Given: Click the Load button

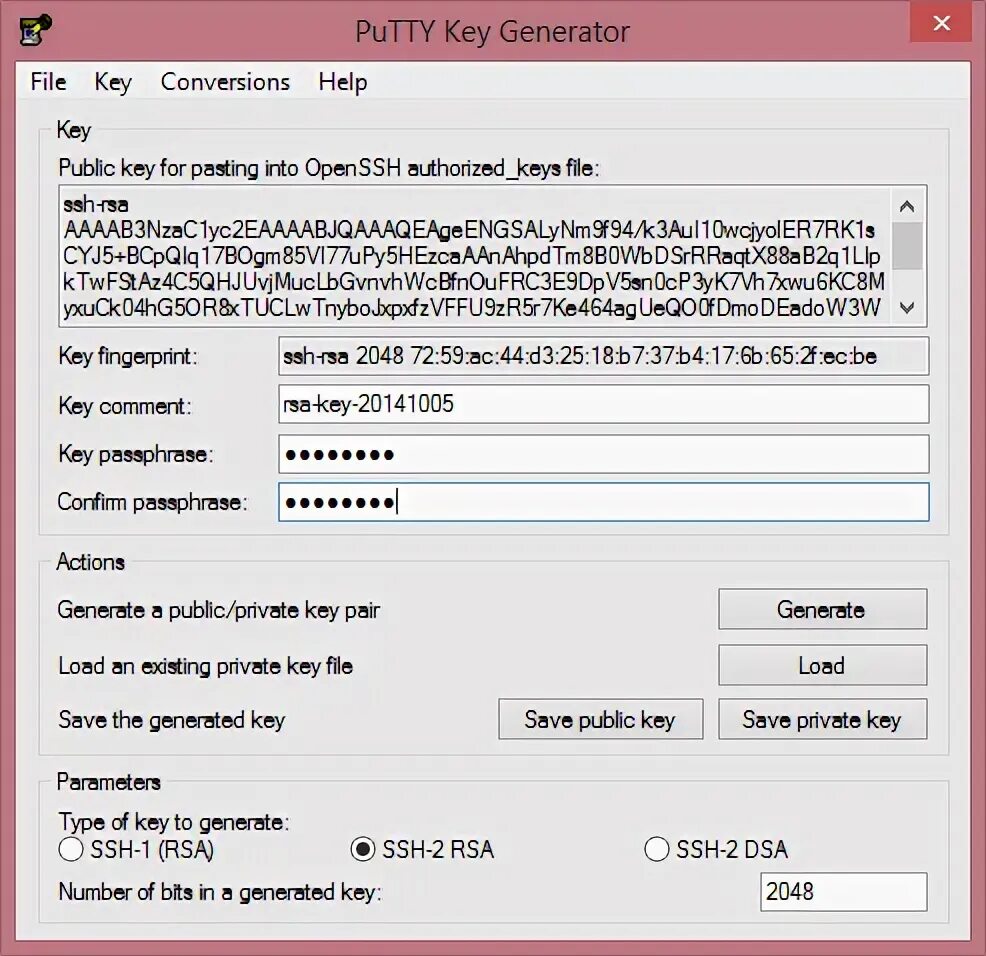Looking at the screenshot, I should point(823,665).
